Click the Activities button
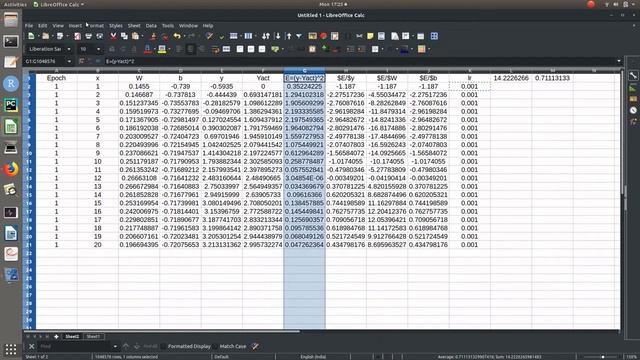Image resolution: width=640 pixels, height=360 pixels. (15, 4)
